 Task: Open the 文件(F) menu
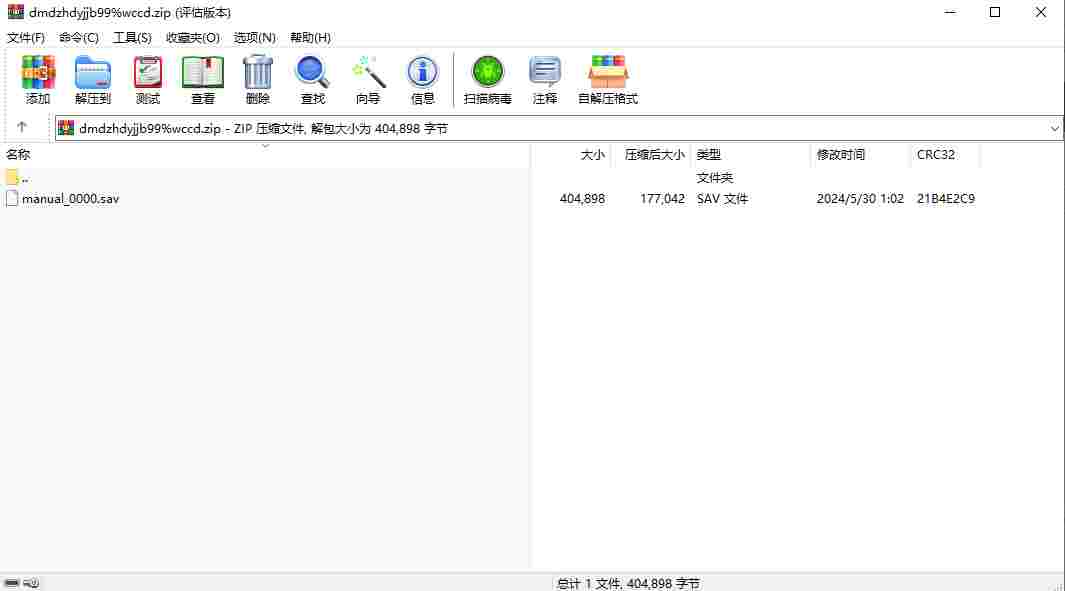(x=26, y=37)
